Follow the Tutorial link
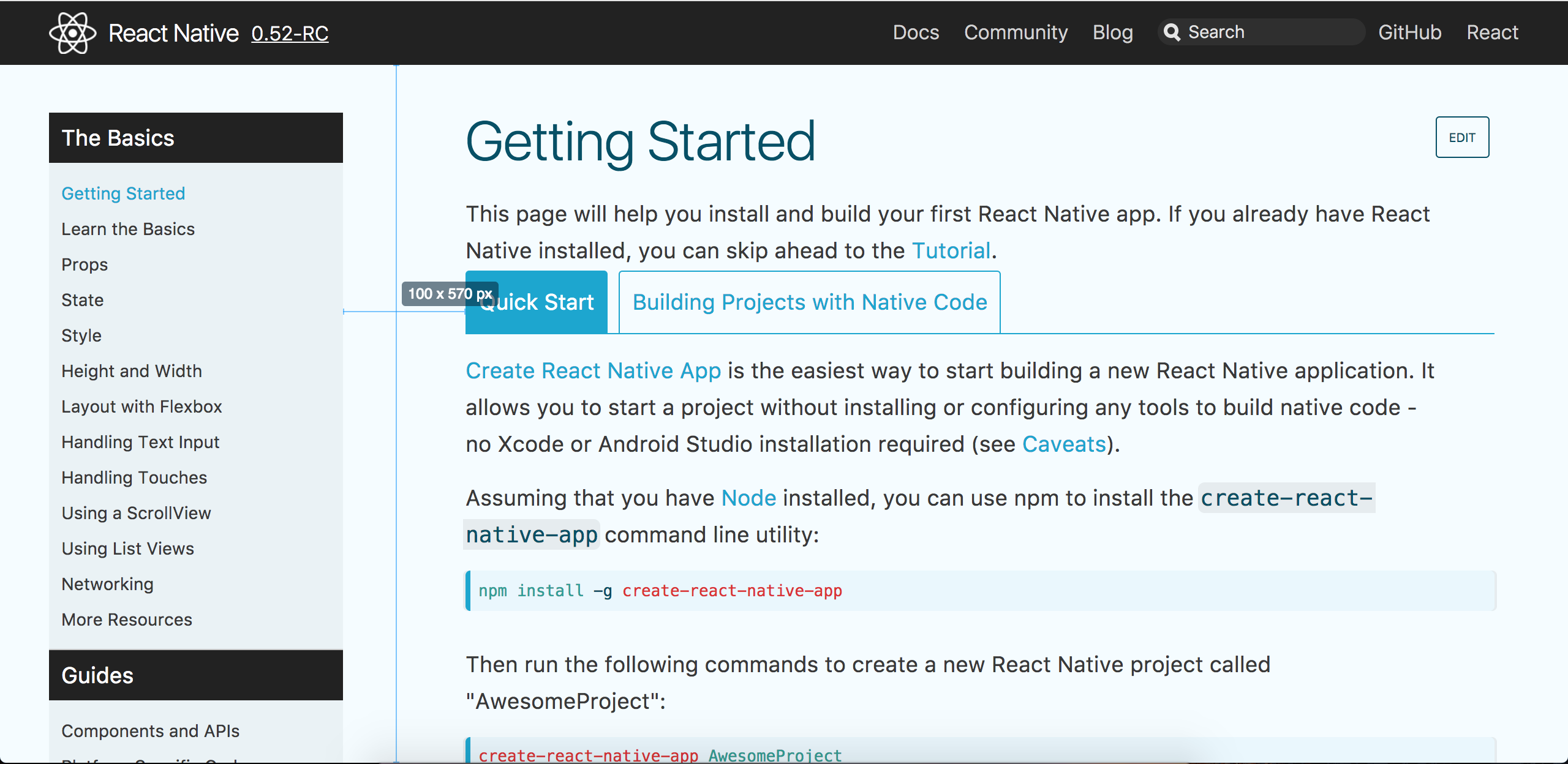The height and width of the screenshot is (764, 1568). 951,251
